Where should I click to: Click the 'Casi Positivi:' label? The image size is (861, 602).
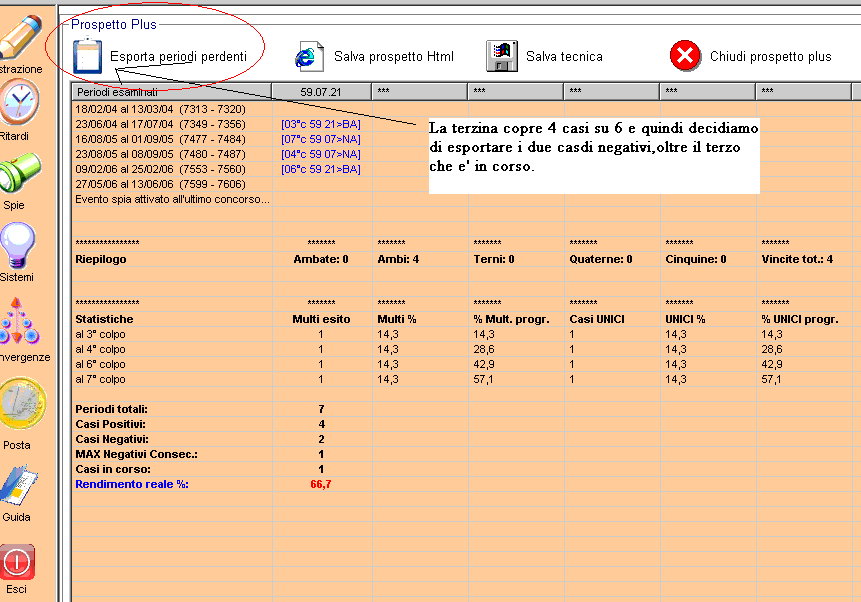[110, 424]
